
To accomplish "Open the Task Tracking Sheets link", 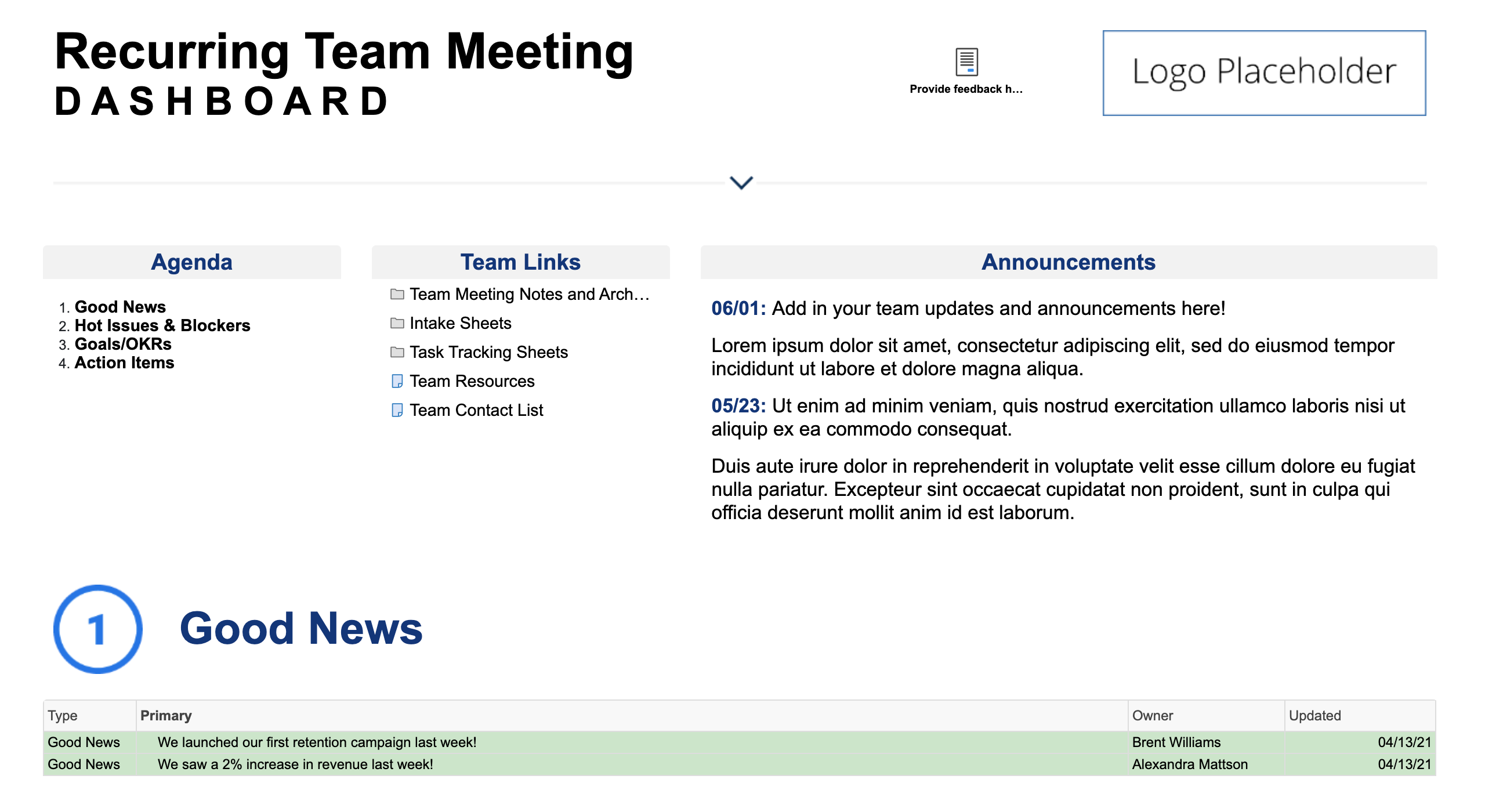I will click(488, 352).
